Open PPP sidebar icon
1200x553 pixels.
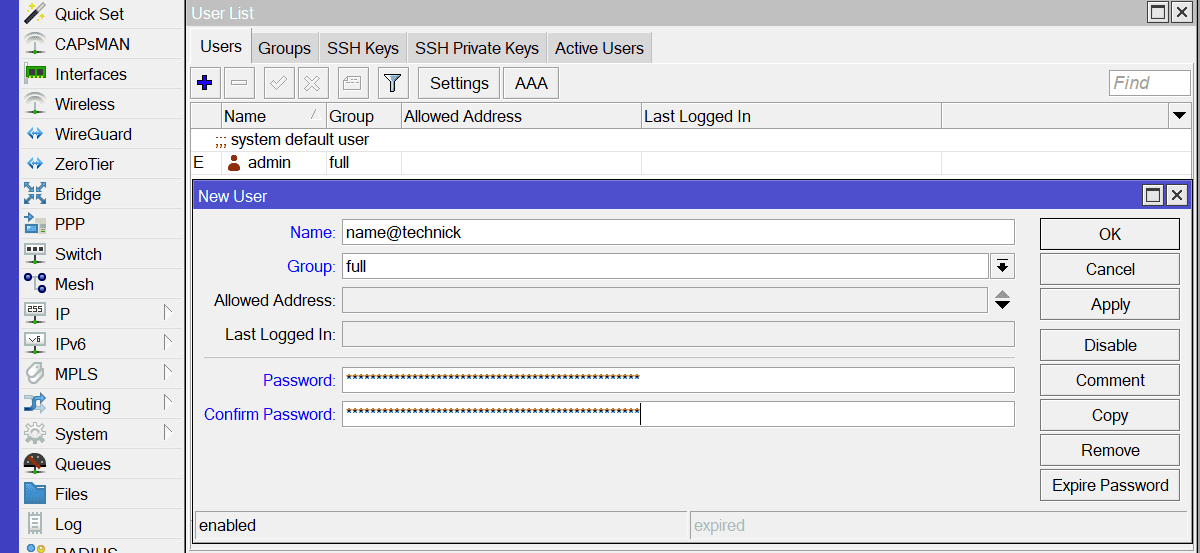coord(35,224)
